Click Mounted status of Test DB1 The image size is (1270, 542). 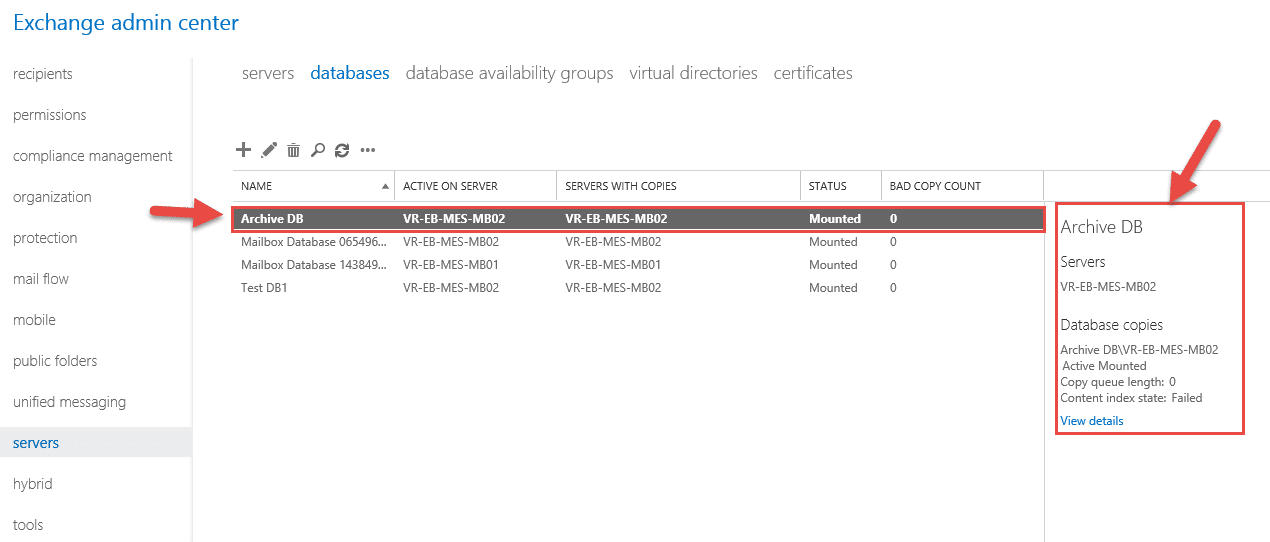[x=833, y=288]
